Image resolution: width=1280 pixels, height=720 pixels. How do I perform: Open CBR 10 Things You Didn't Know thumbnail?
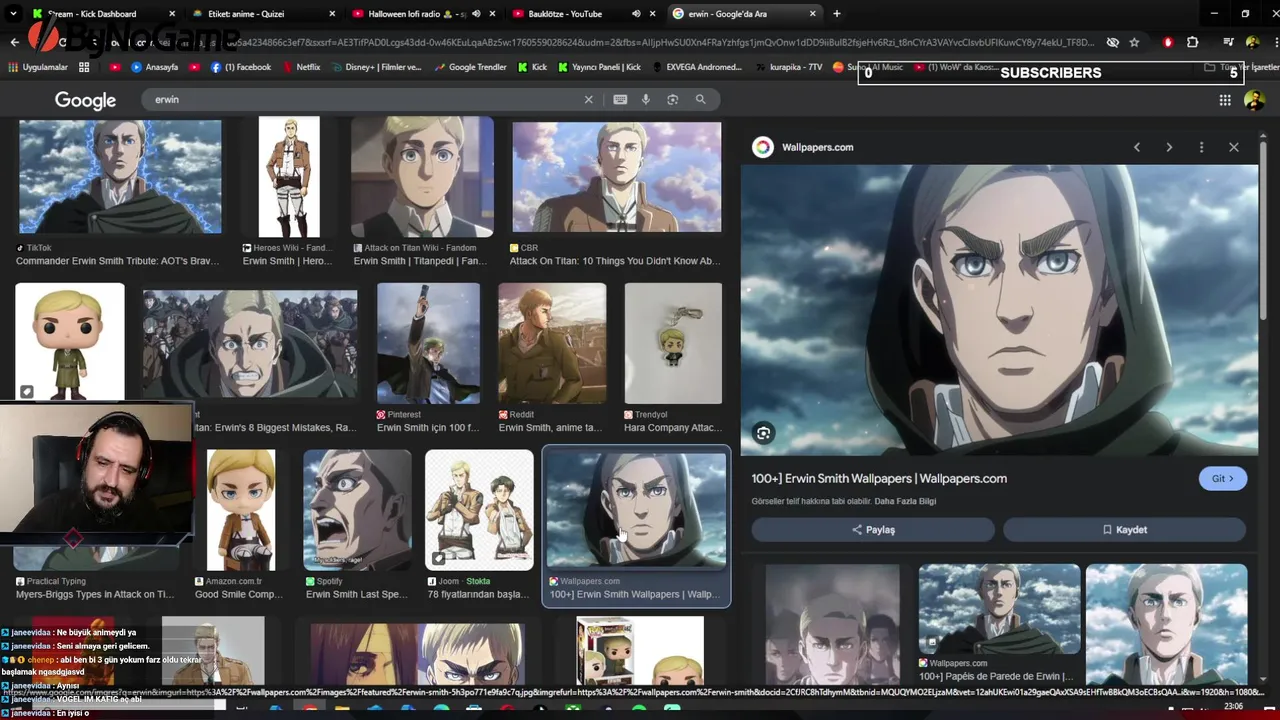616,177
